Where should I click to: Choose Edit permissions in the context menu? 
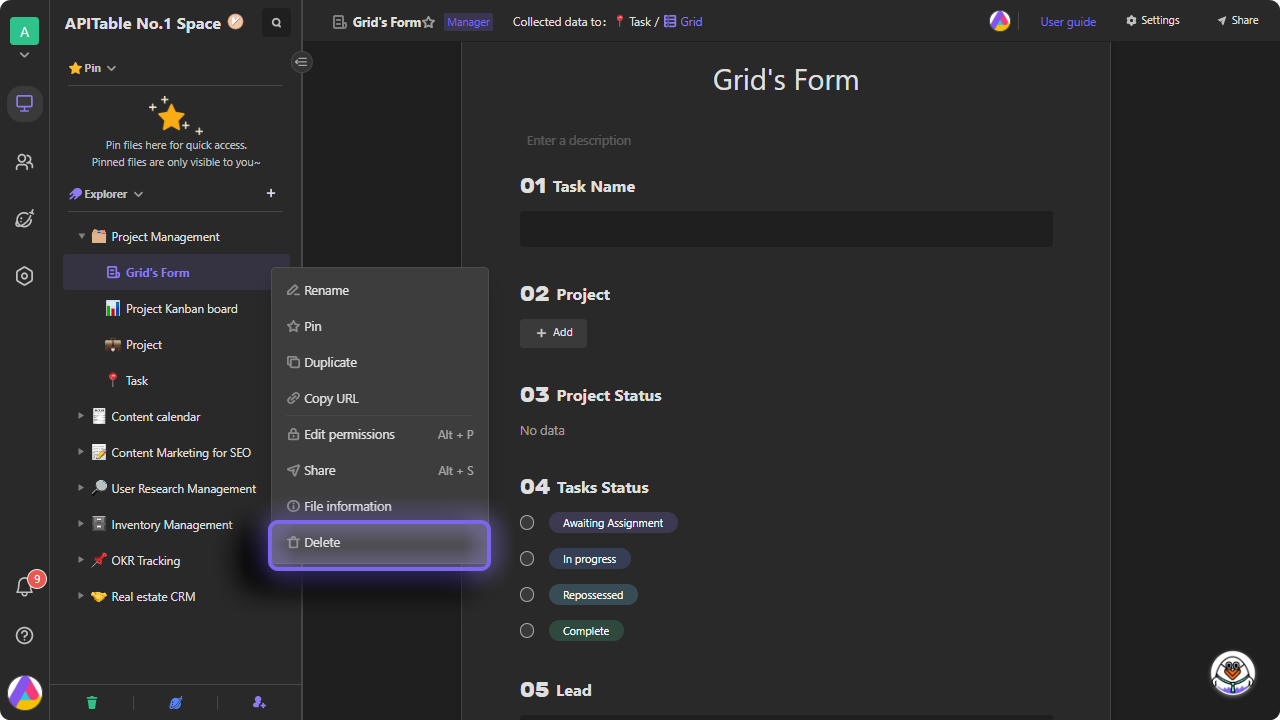[x=380, y=434]
